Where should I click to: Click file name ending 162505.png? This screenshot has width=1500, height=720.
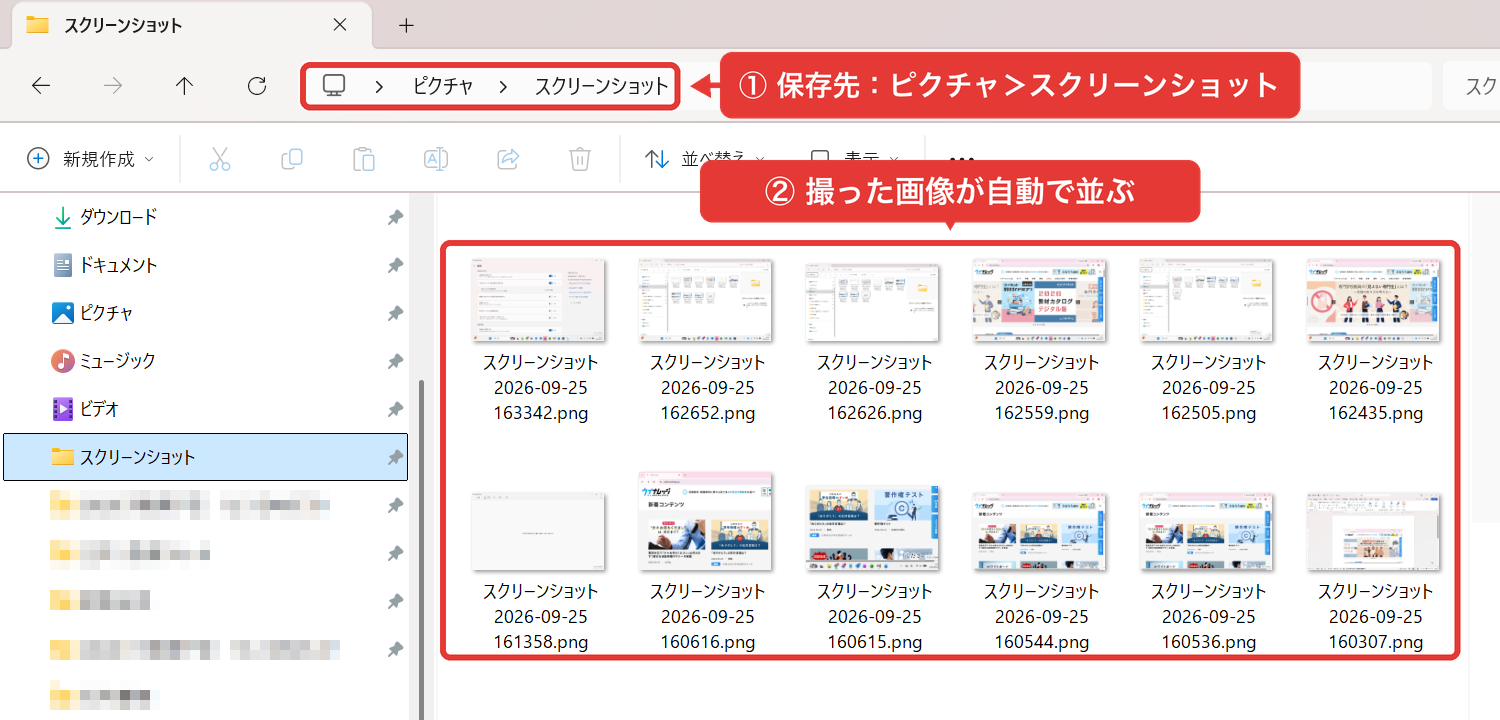[1208, 388]
